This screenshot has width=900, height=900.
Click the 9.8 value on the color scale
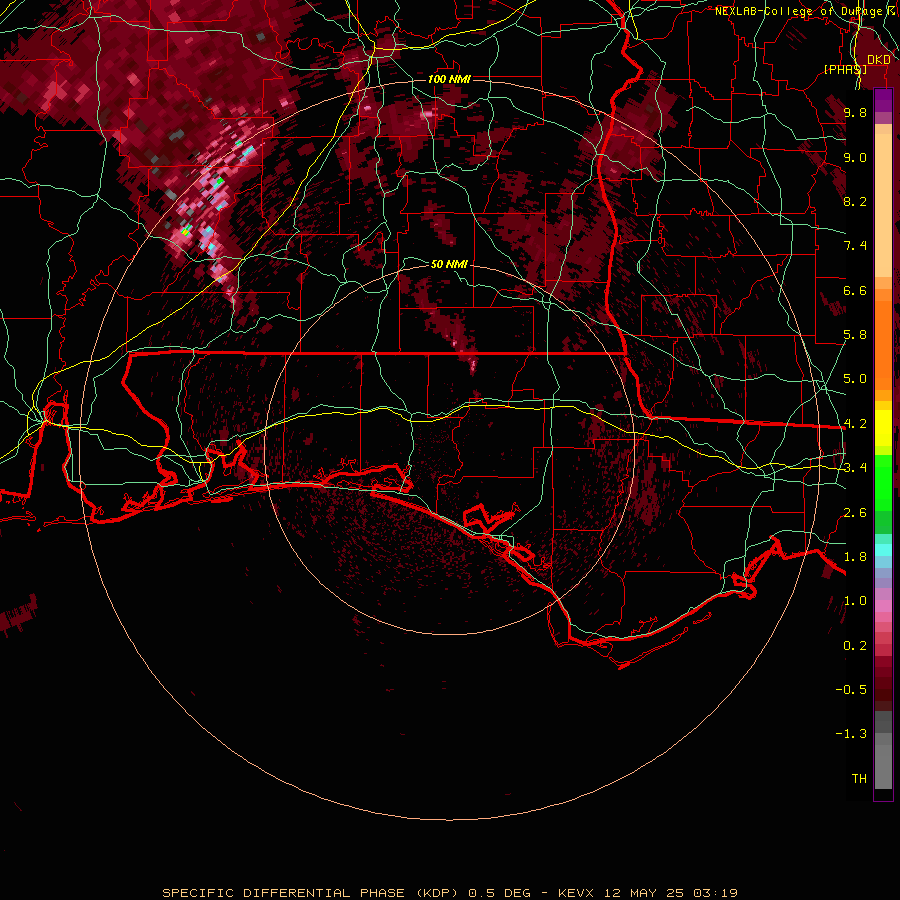855,112
